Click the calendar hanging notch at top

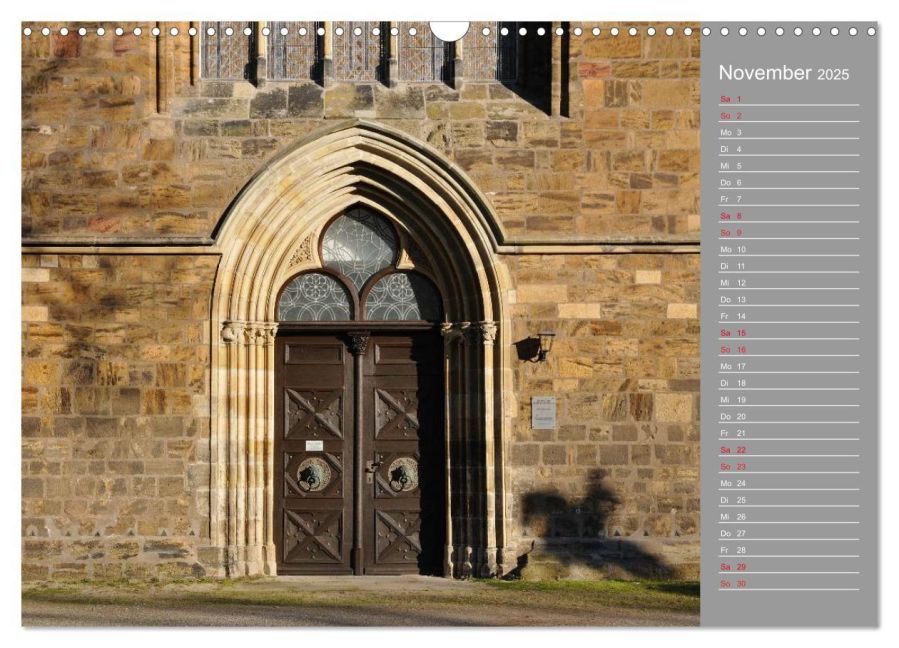[x=449, y=30]
